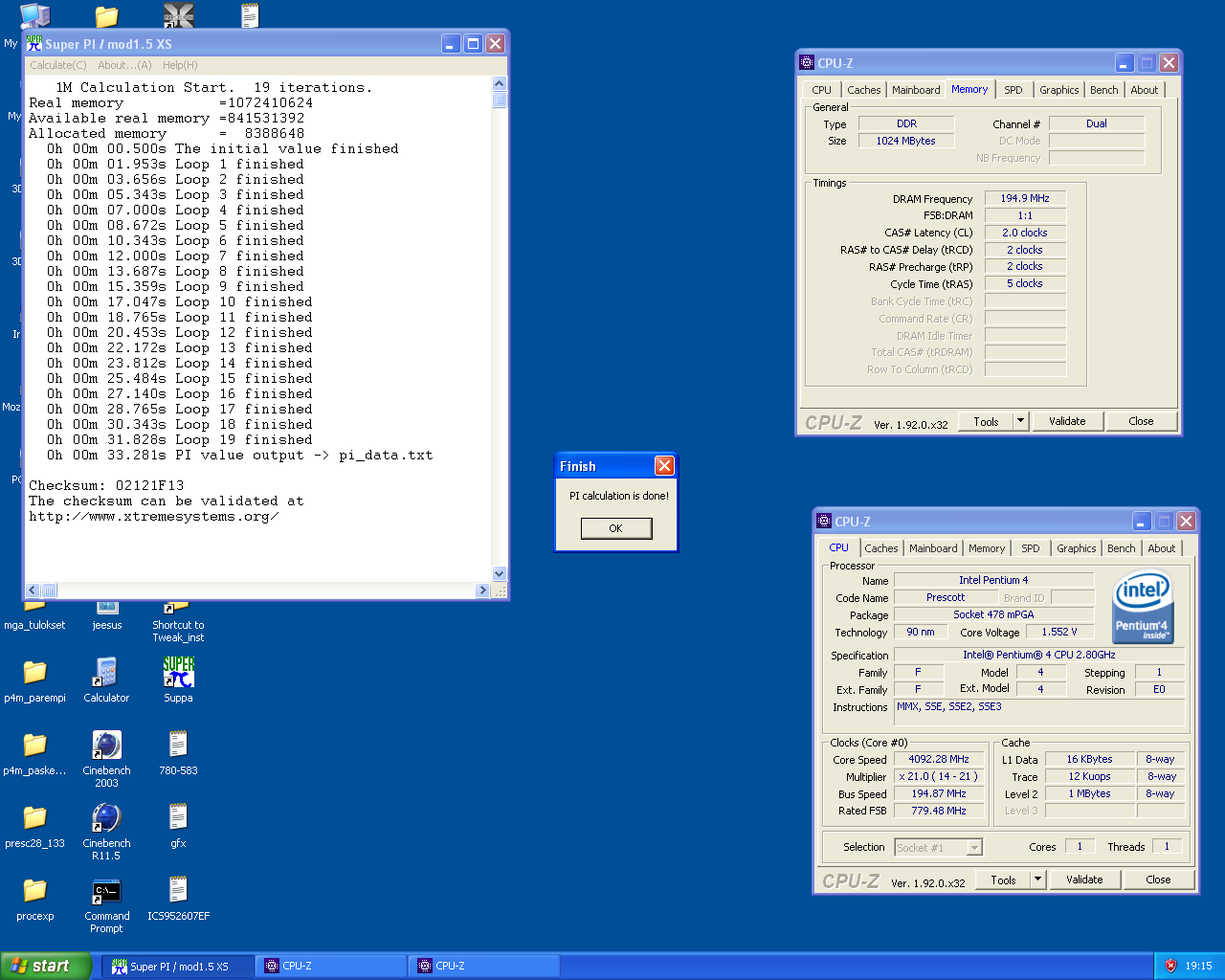
Task: Click the 19:15 system clock
Action: (1198, 966)
